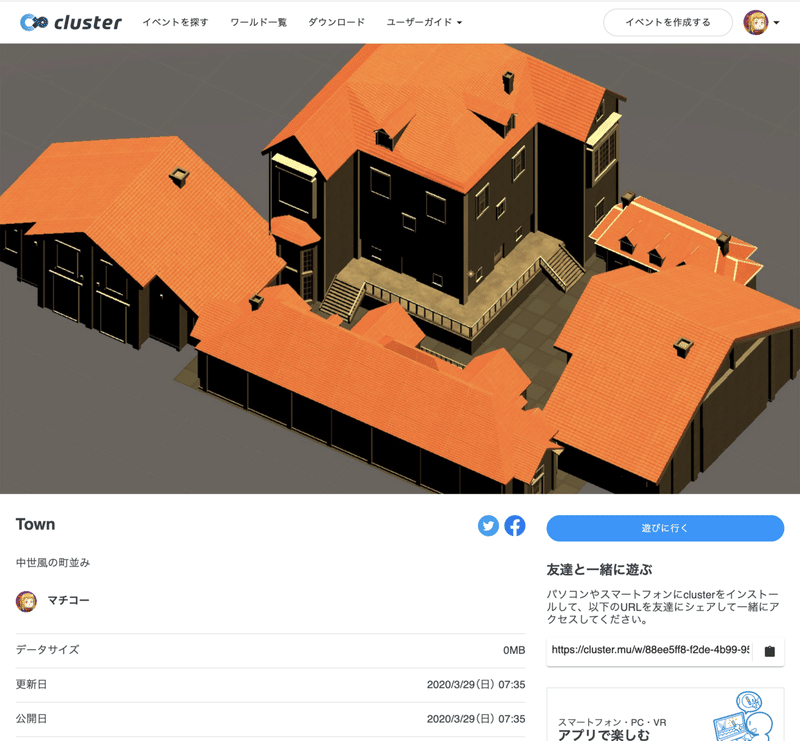800x741 pixels.
Task: Select 友達と一緒に遊ぶ heading
Action: [x=599, y=570]
